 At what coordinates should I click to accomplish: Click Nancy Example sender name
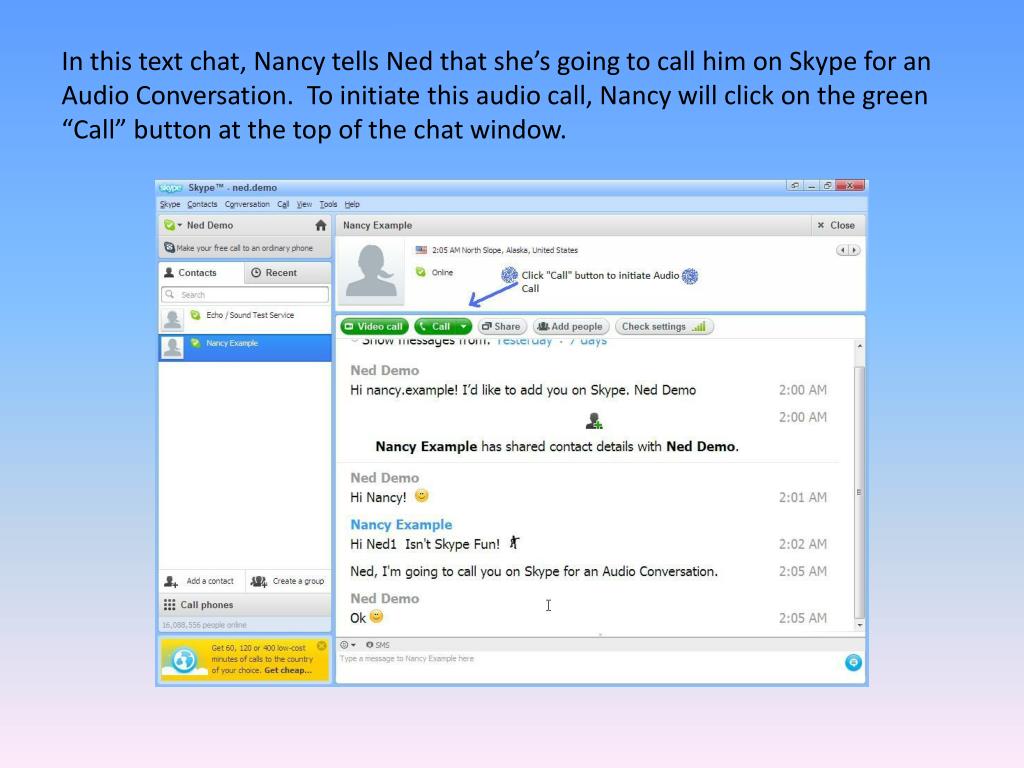pos(401,524)
